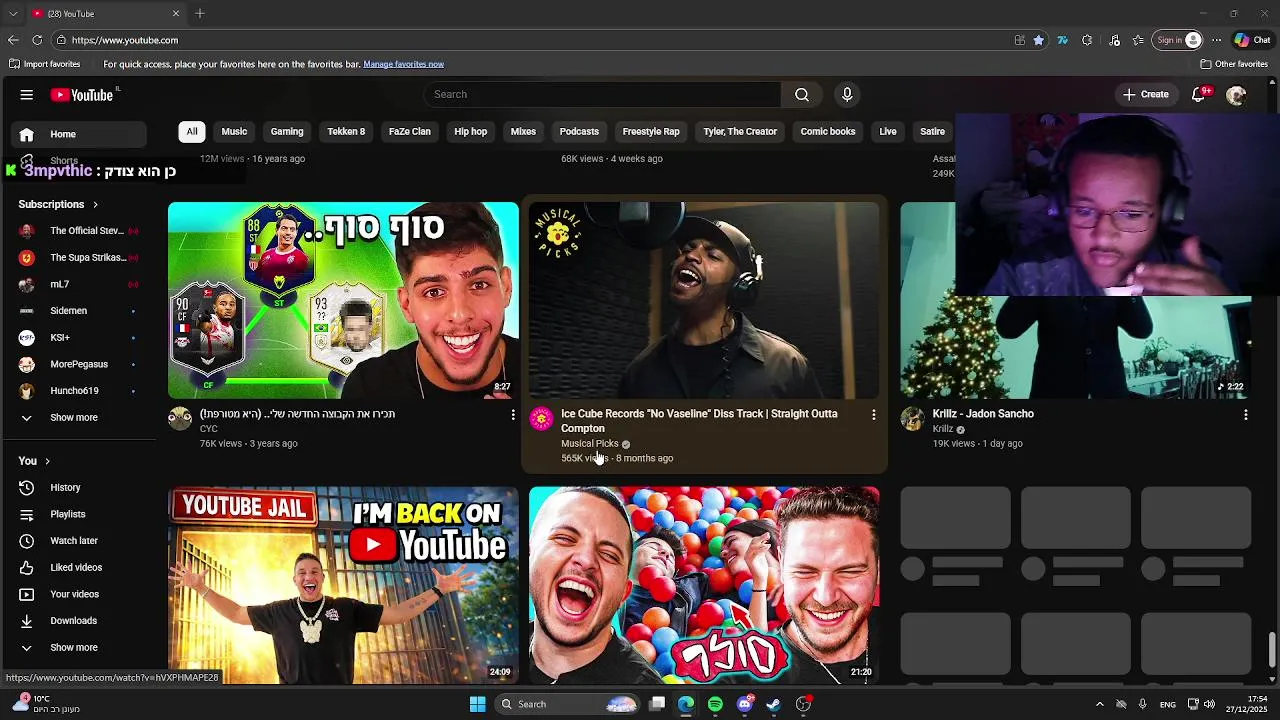Select the Hip hop filter chip
The width and height of the screenshot is (1280, 720).
click(x=471, y=131)
